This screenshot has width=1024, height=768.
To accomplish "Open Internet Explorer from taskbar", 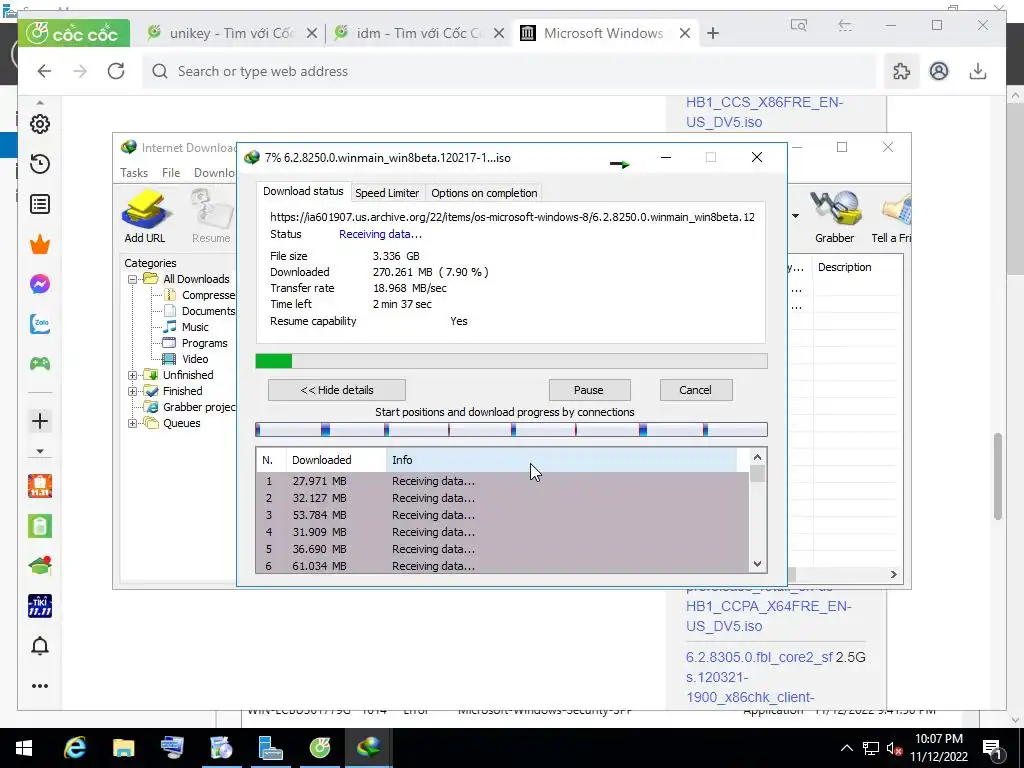I will [x=74, y=748].
